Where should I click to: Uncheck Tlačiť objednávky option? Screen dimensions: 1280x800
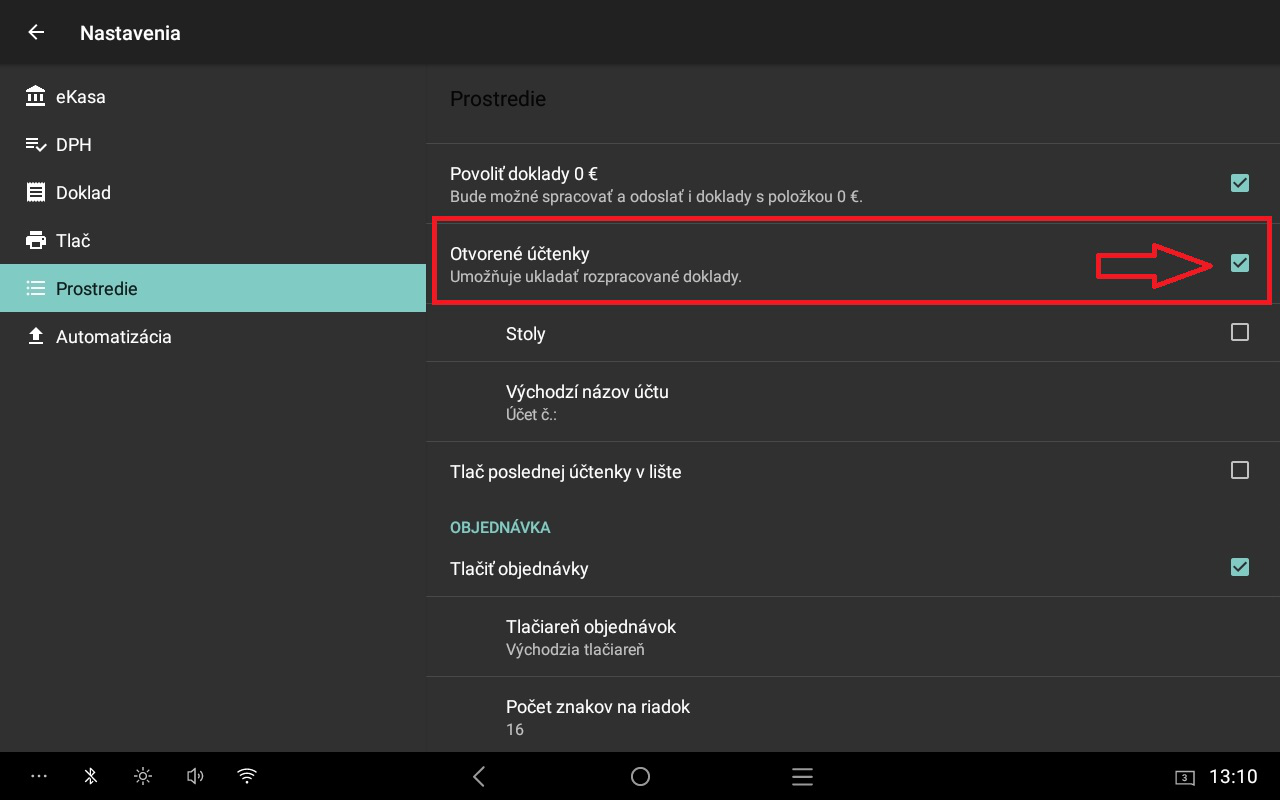click(1240, 567)
